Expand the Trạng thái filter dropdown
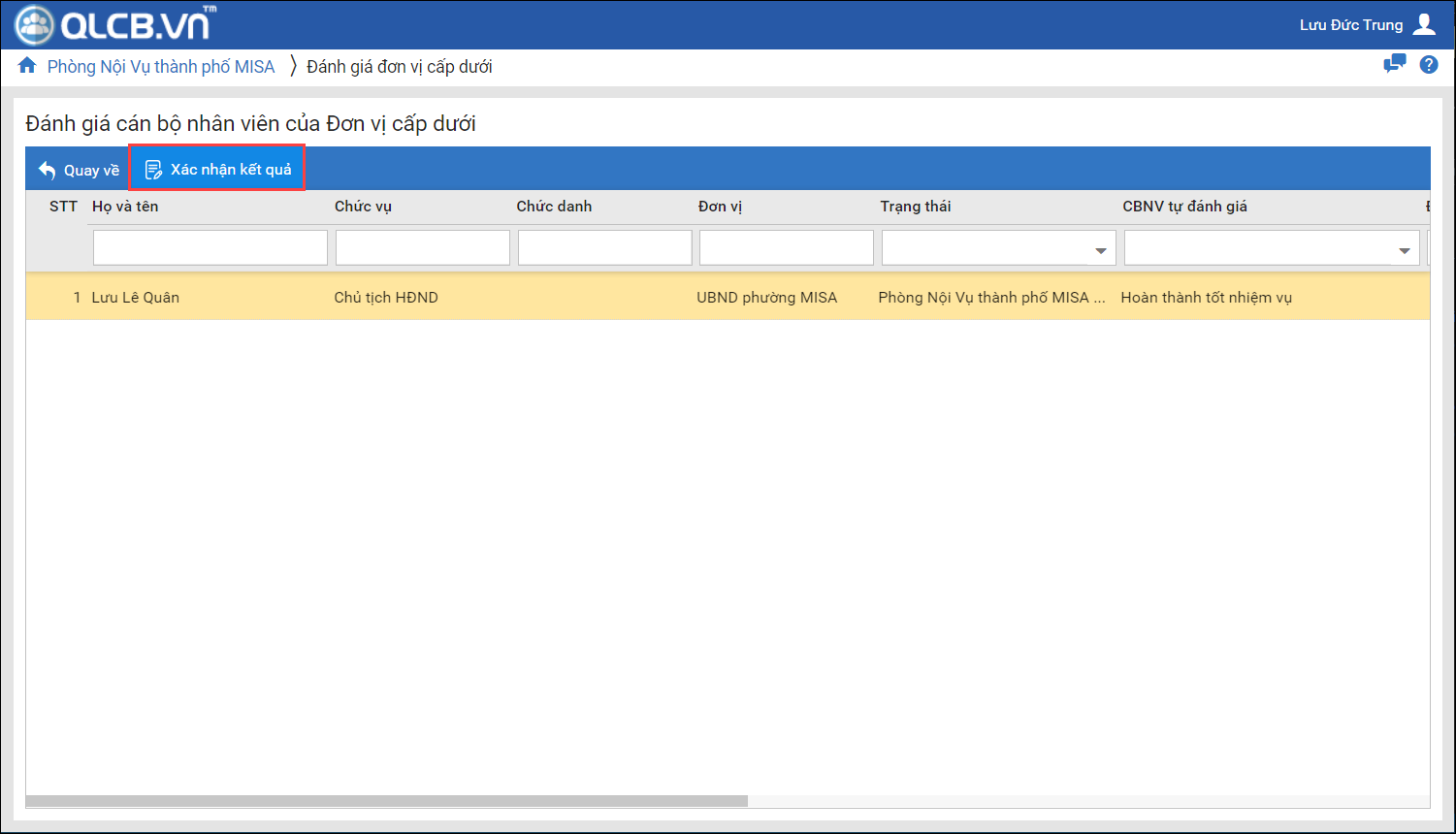This screenshot has height=834, width=1456. click(x=1100, y=250)
